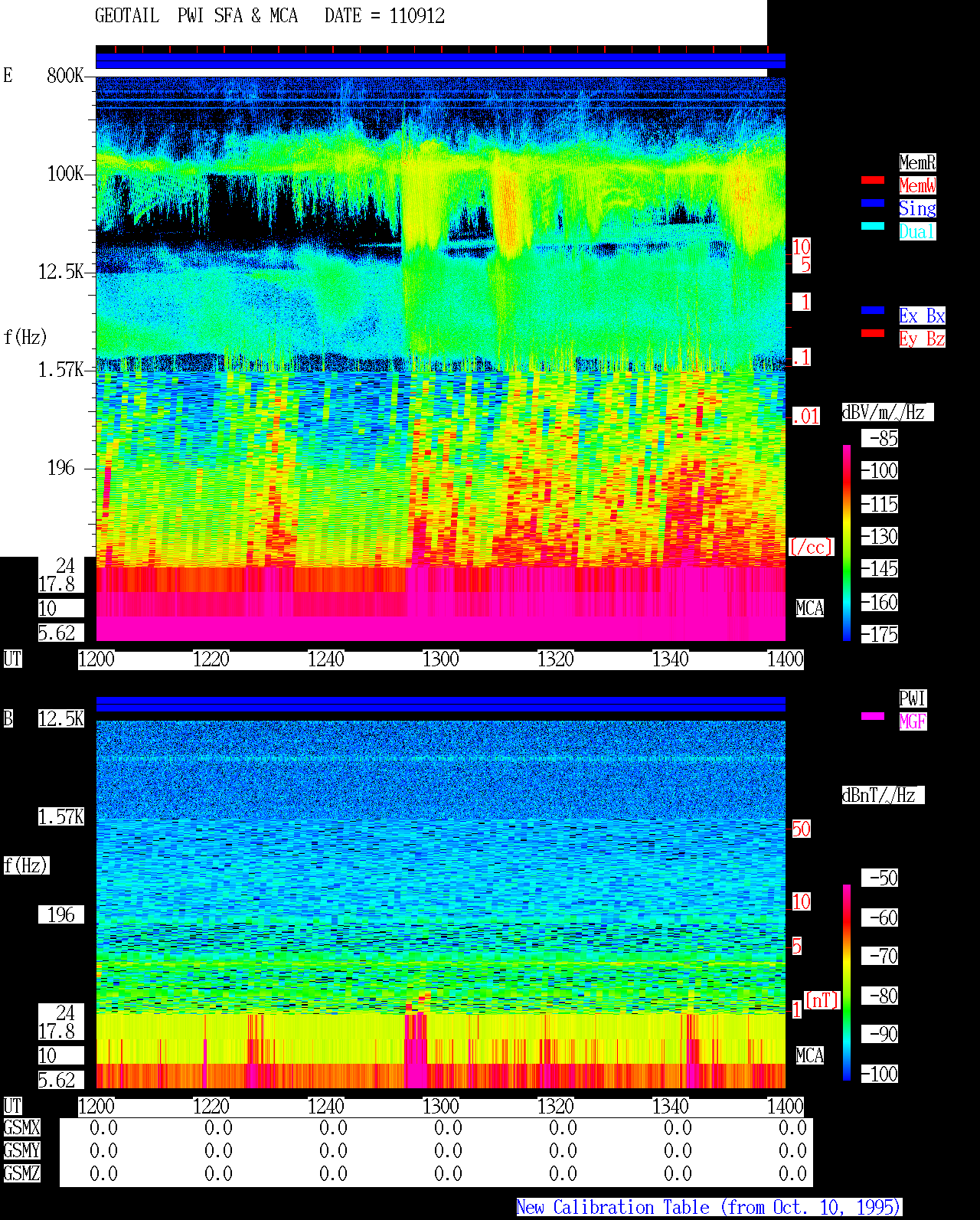Click the red 50 magnetic scale label
980x1220 pixels.
point(801,829)
